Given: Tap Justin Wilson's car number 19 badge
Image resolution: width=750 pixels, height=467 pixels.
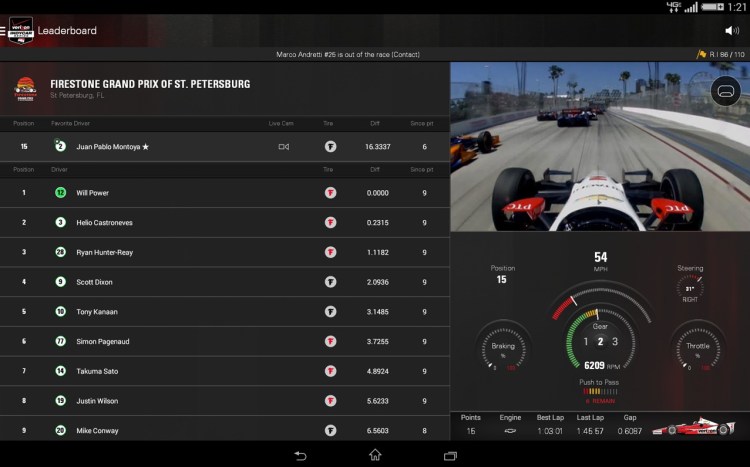Looking at the screenshot, I should [60, 400].
